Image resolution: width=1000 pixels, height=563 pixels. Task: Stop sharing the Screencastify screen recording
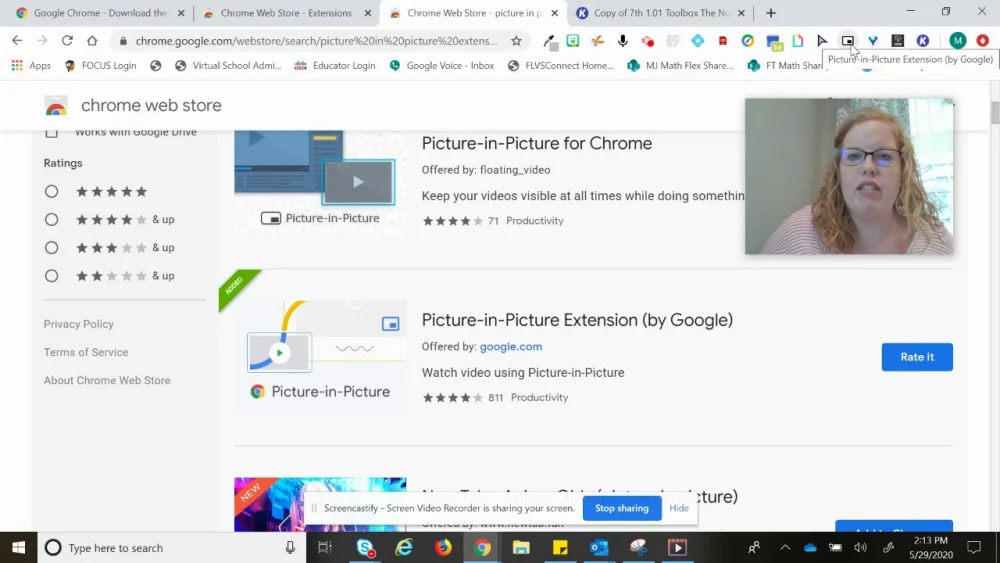point(622,508)
